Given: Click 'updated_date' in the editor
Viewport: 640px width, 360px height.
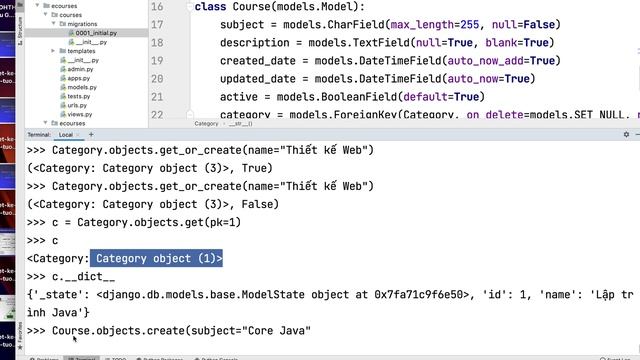Looking at the screenshot, I should point(258,79).
